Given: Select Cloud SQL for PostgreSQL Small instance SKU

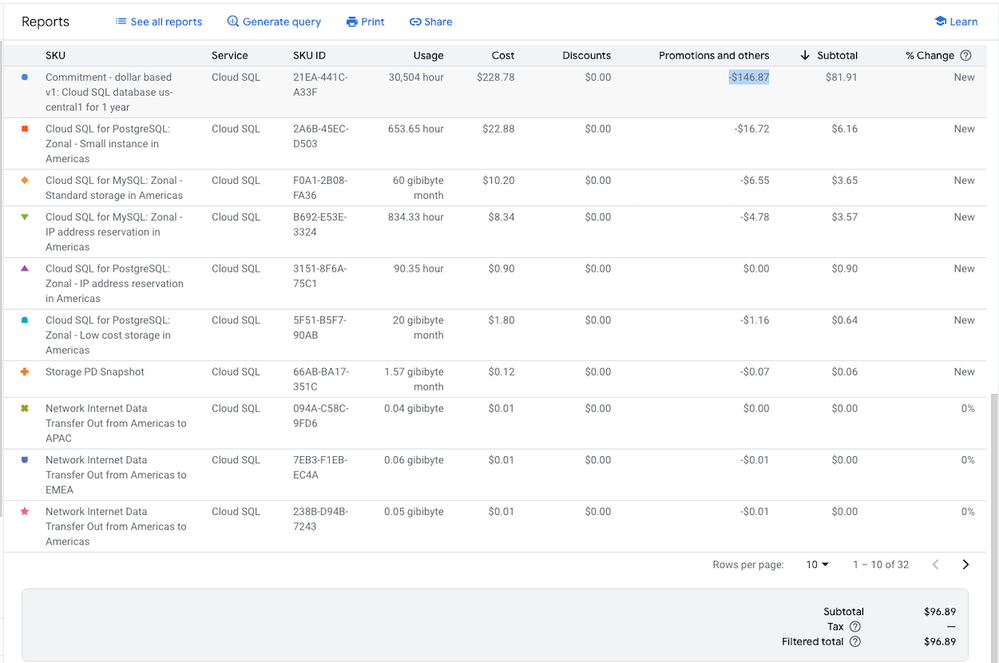Looking at the screenshot, I should pos(108,144).
